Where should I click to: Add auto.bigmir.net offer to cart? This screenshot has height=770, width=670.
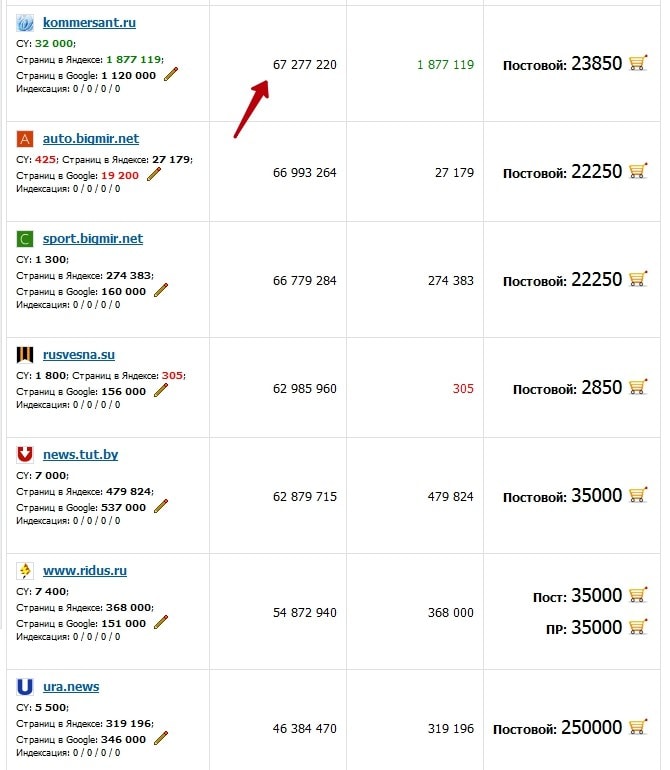point(638,171)
